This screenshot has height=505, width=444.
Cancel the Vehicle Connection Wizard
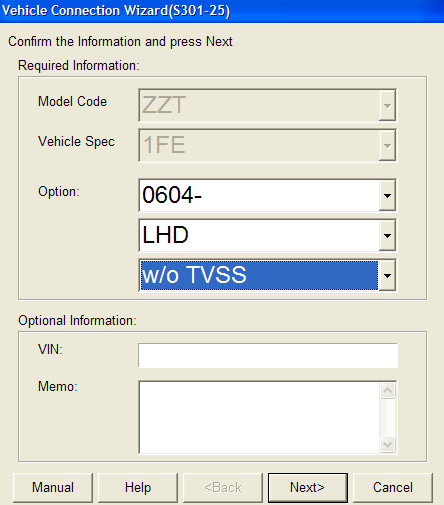[393, 488]
